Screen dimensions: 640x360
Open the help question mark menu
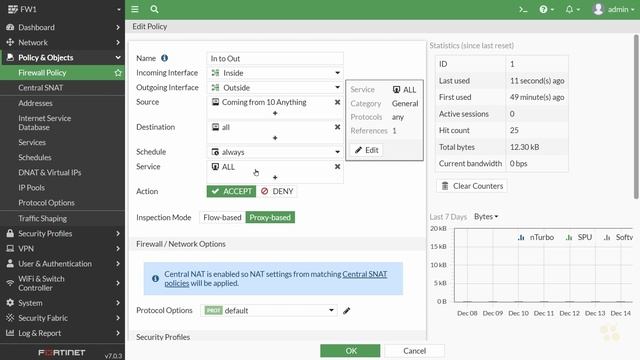pyautogui.click(x=546, y=9)
